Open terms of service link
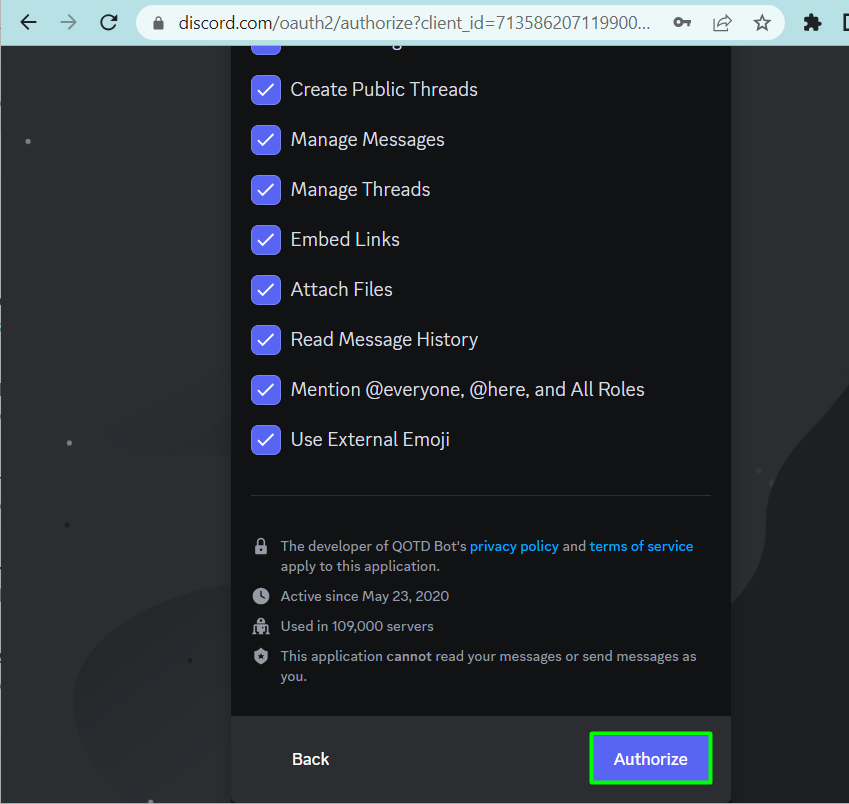Viewport: 849px width, 804px height. (x=641, y=546)
